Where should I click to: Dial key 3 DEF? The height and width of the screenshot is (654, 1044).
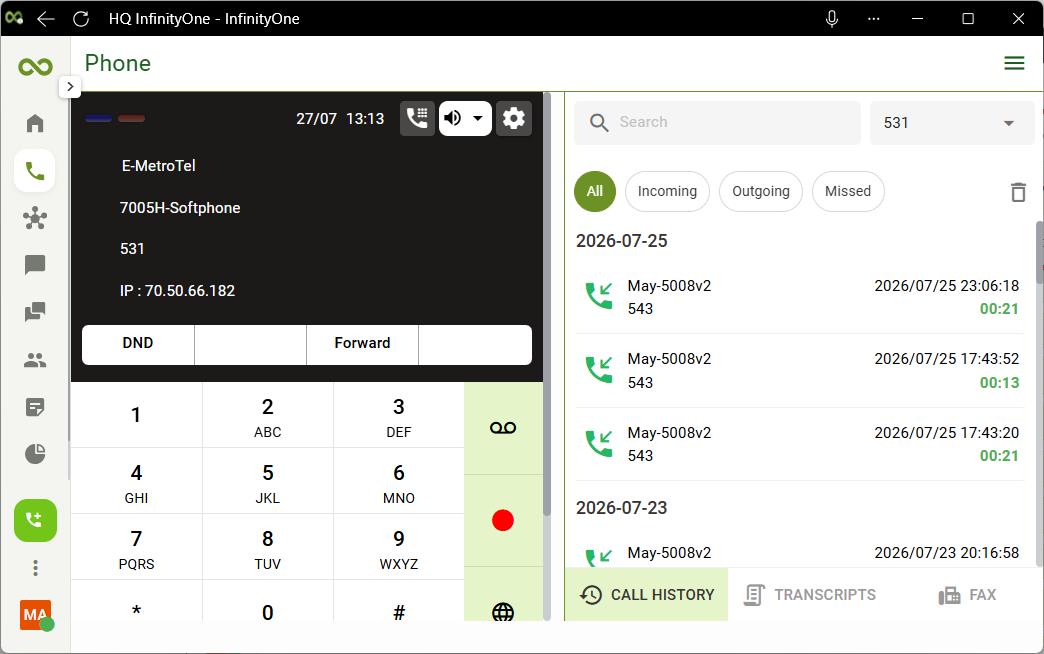tap(399, 417)
